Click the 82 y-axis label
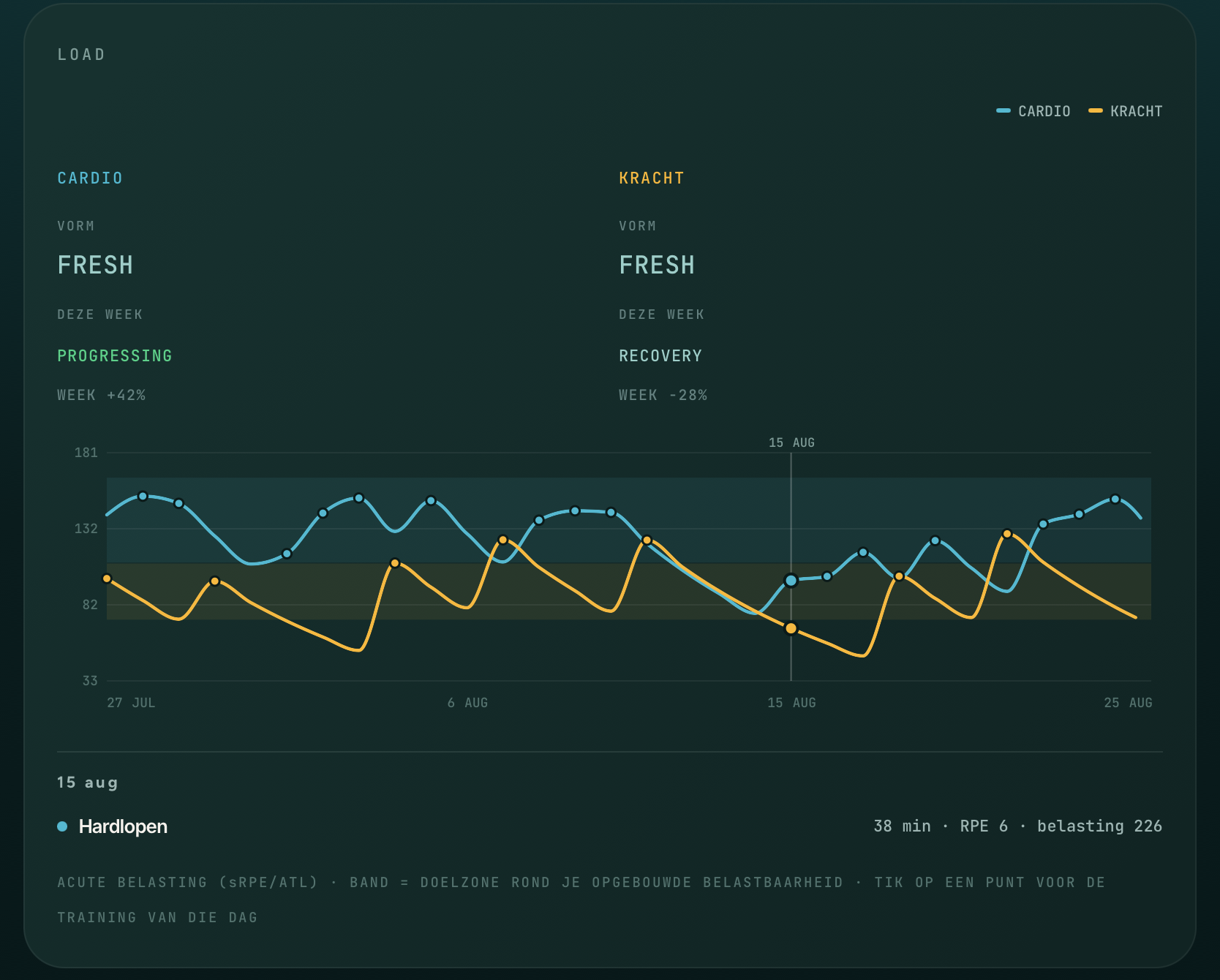 [90, 605]
